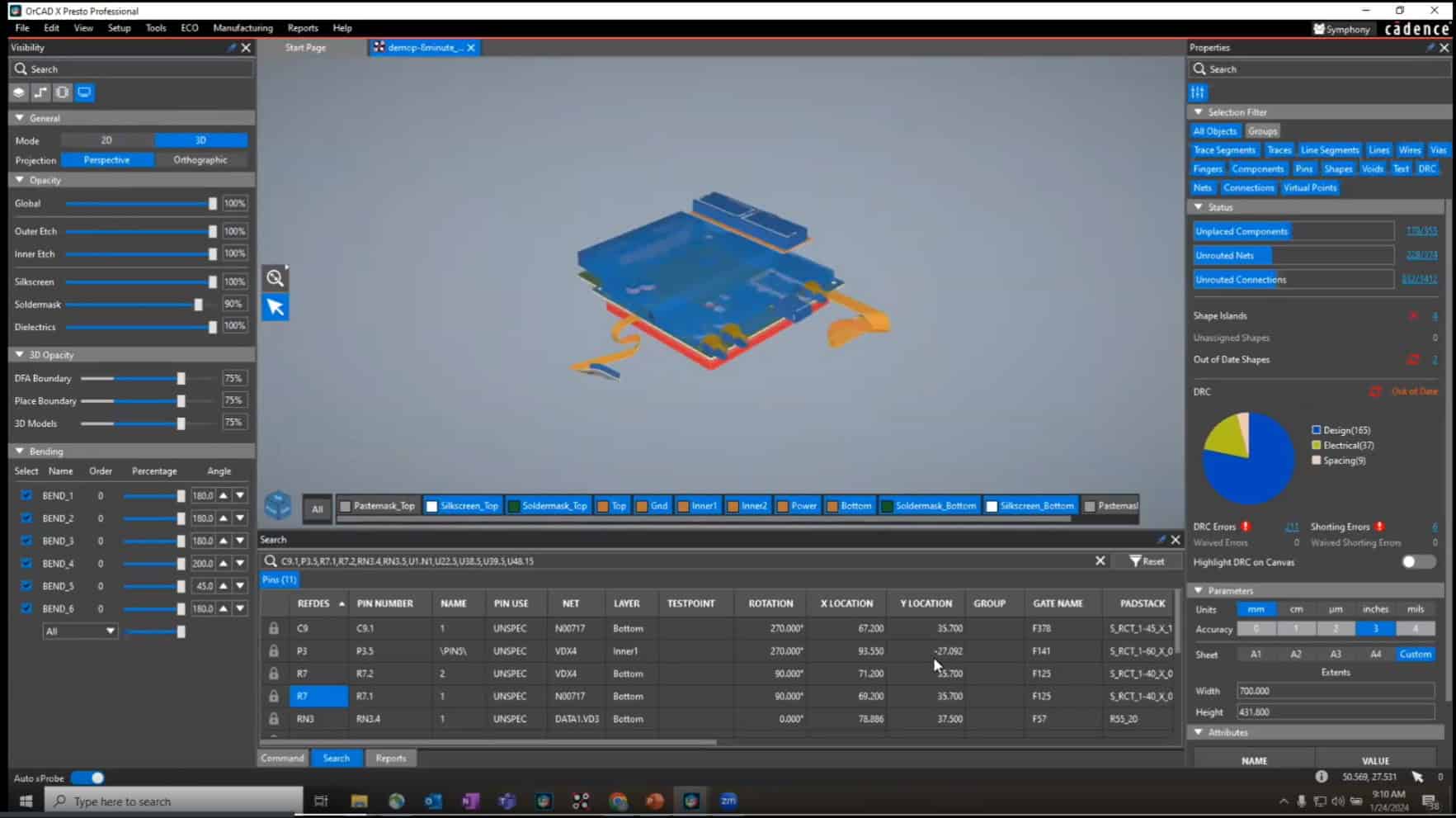This screenshot has height=818, width=1456.
Task: Click the Shape Islands error icon
Action: tap(1413, 315)
